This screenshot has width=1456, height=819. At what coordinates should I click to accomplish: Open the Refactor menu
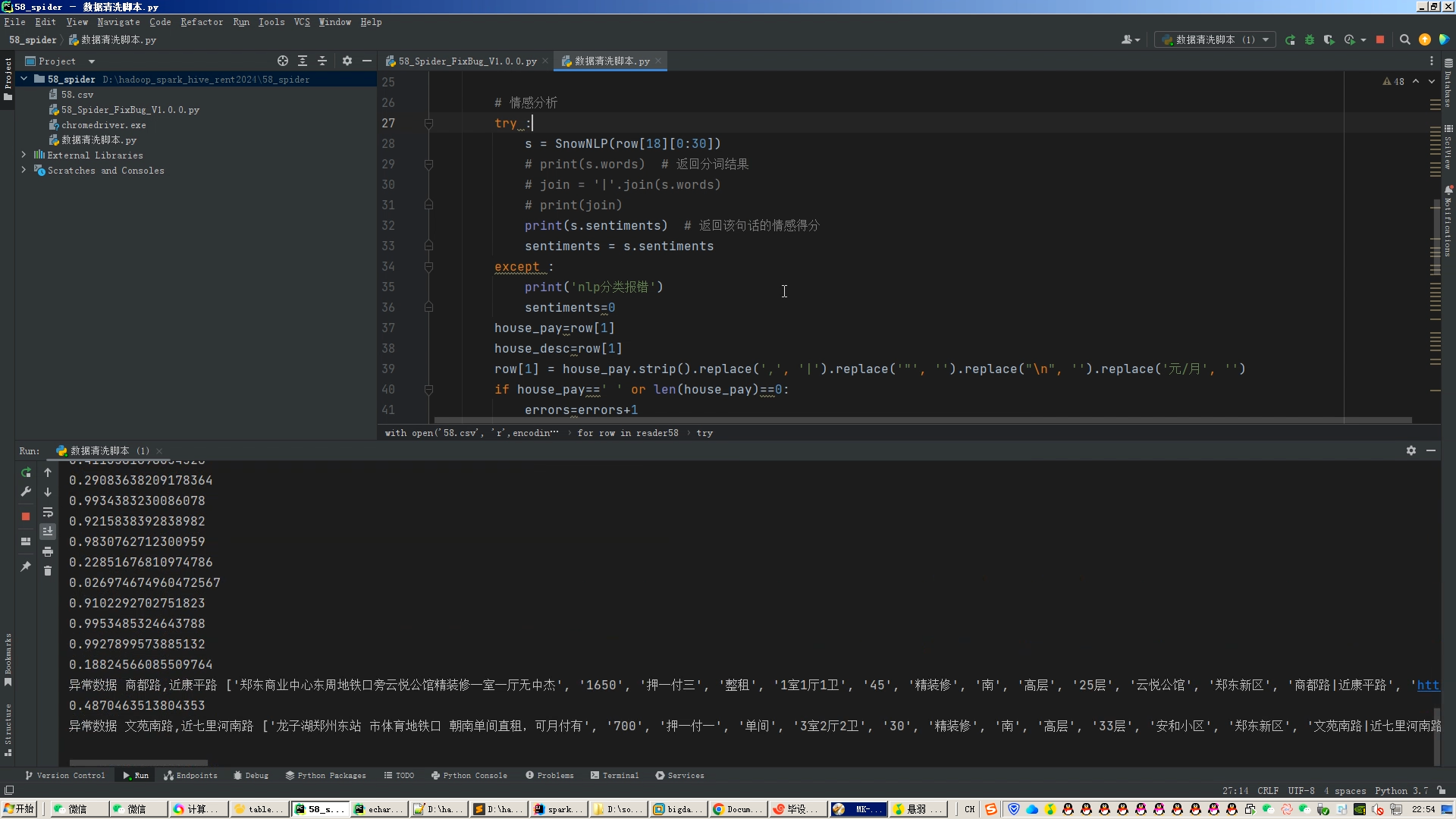202,22
